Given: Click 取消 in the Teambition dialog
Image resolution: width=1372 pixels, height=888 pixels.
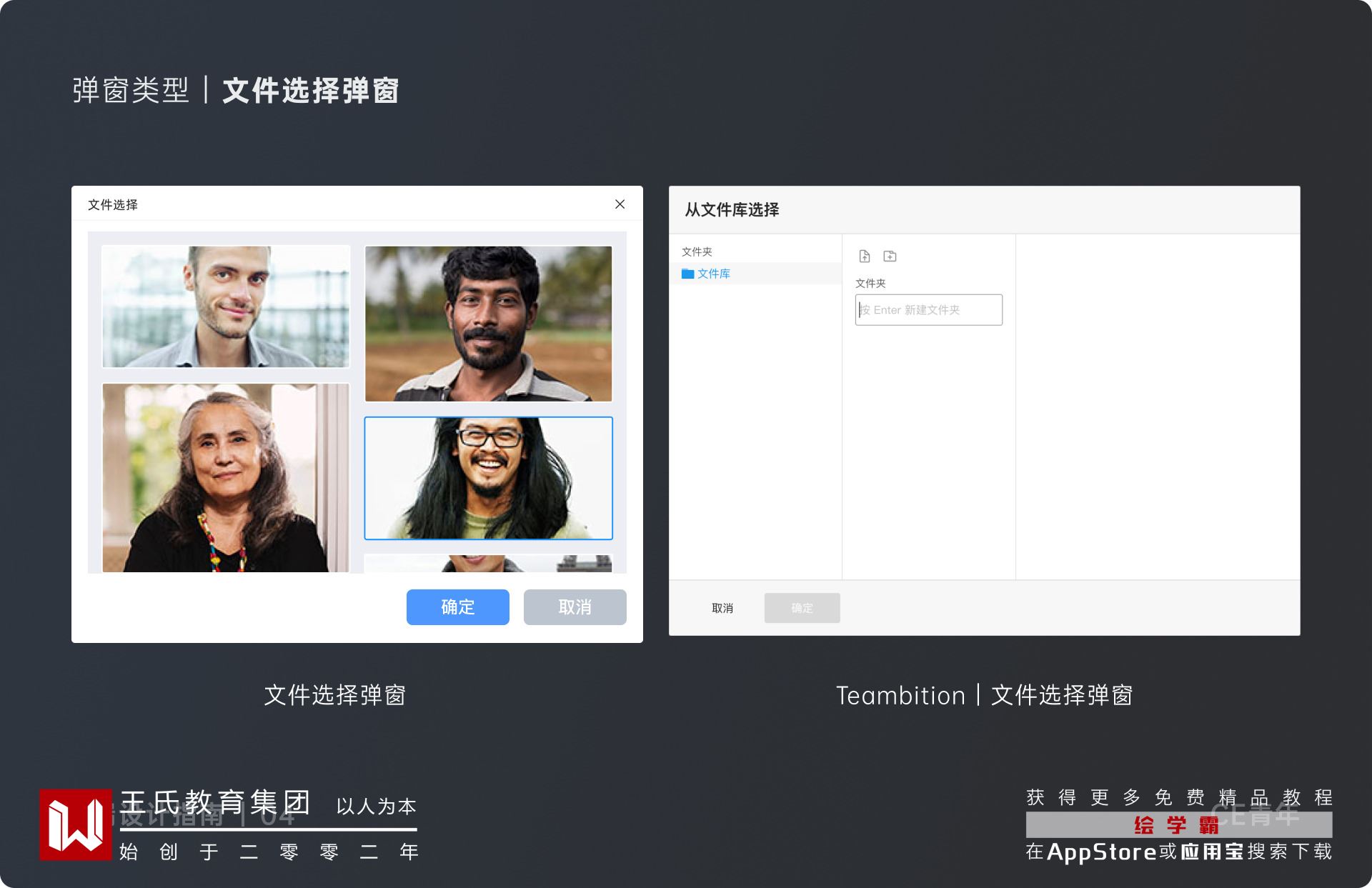Looking at the screenshot, I should pos(722,608).
